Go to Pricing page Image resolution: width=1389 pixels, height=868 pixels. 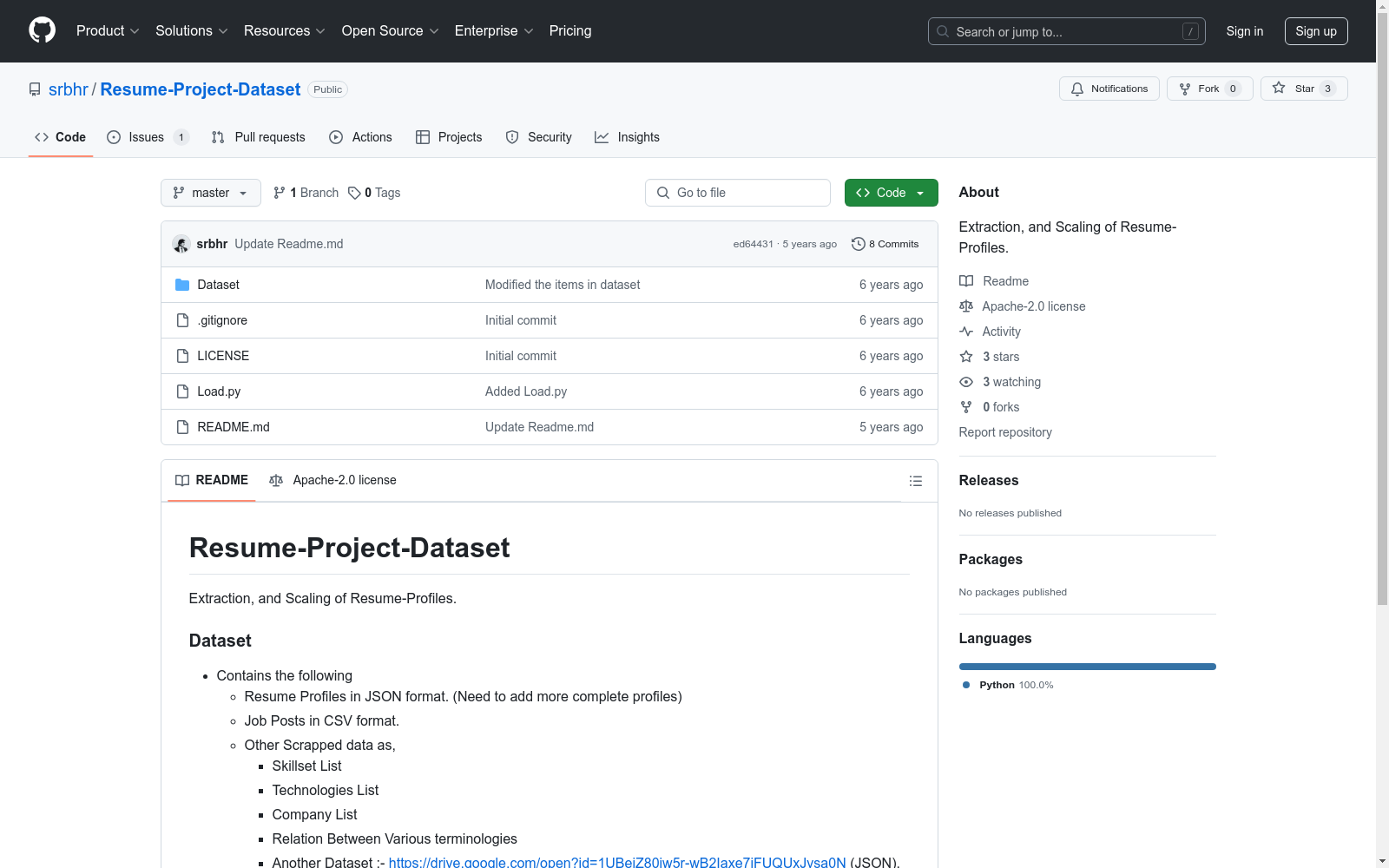570,30
